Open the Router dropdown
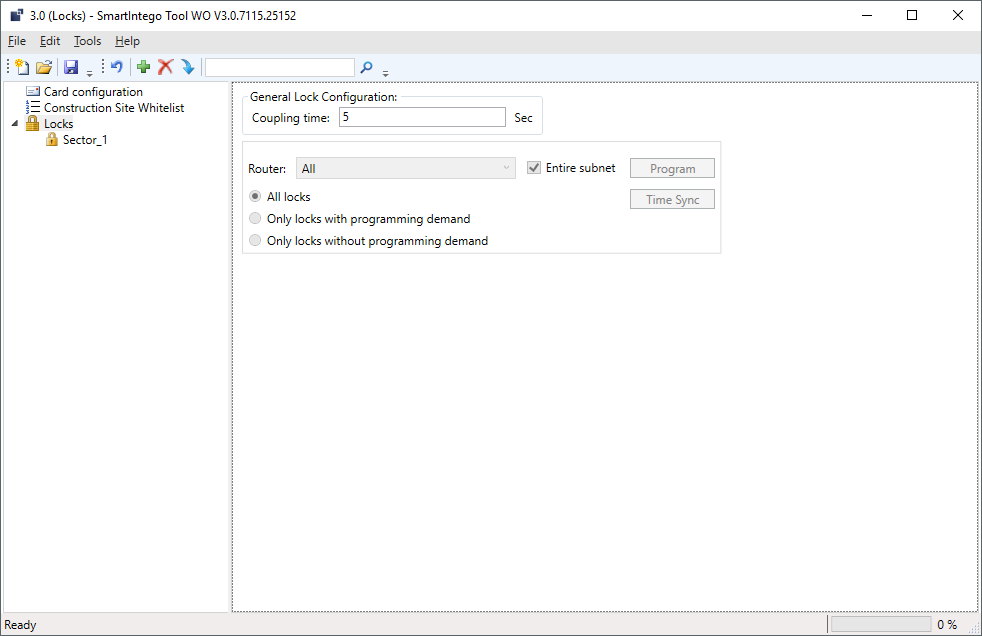Viewport: 982px width, 636px height. click(x=405, y=169)
